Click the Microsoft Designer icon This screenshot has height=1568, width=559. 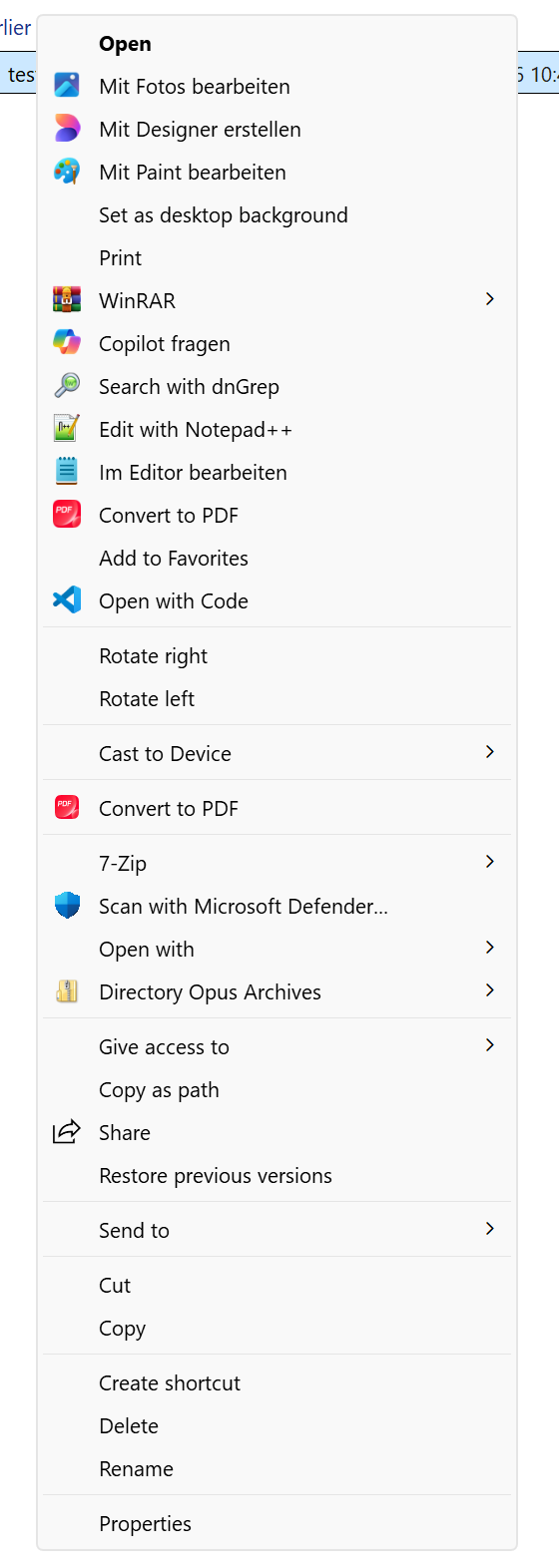[67, 129]
